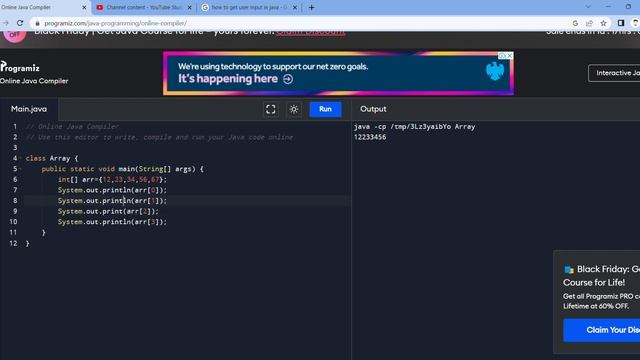This screenshot has width=640, height=360.
Task: Bookmark this page with star icon
Action: tap(603, 23)
